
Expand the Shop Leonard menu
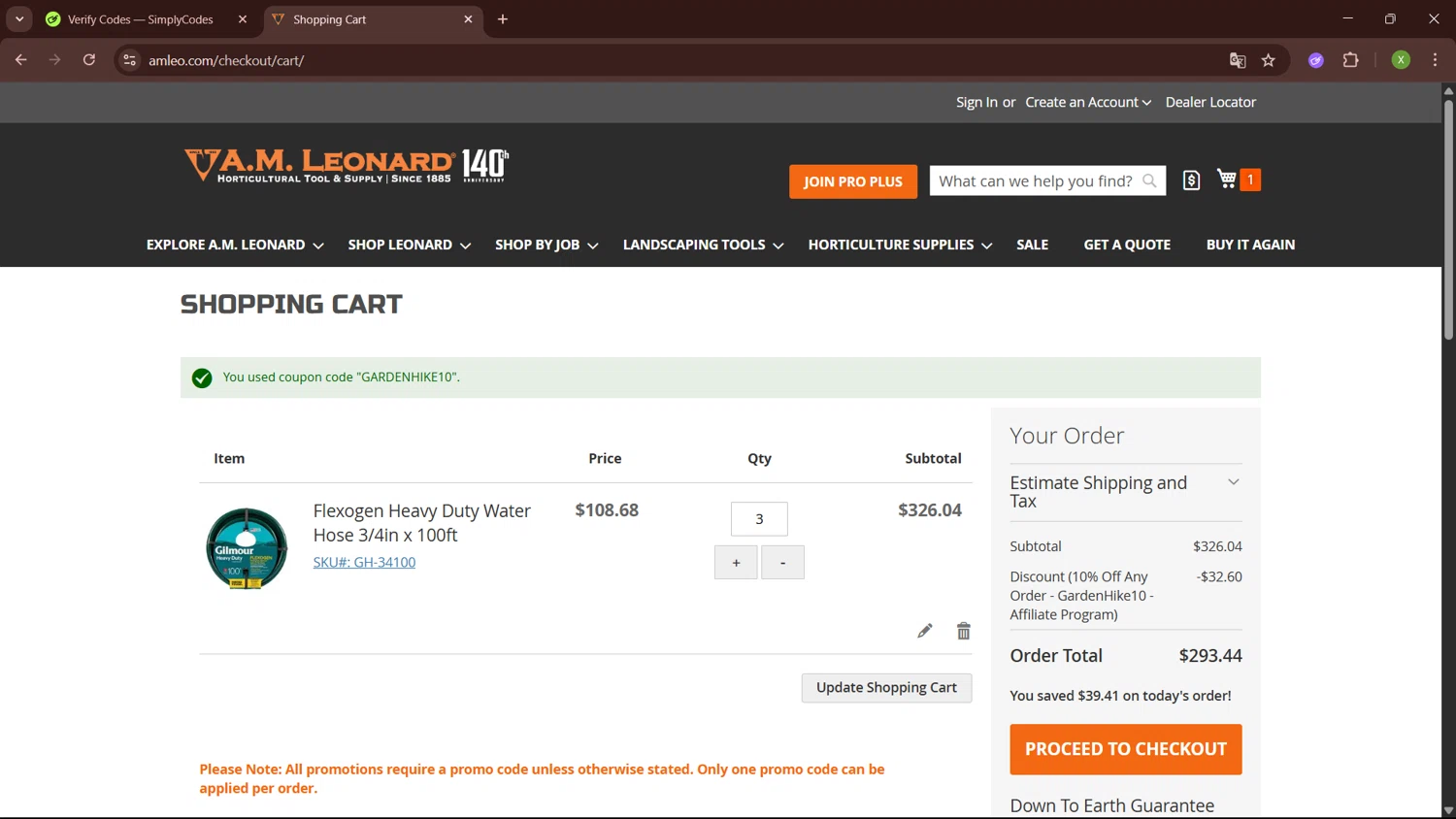click(x=410, y=246)
